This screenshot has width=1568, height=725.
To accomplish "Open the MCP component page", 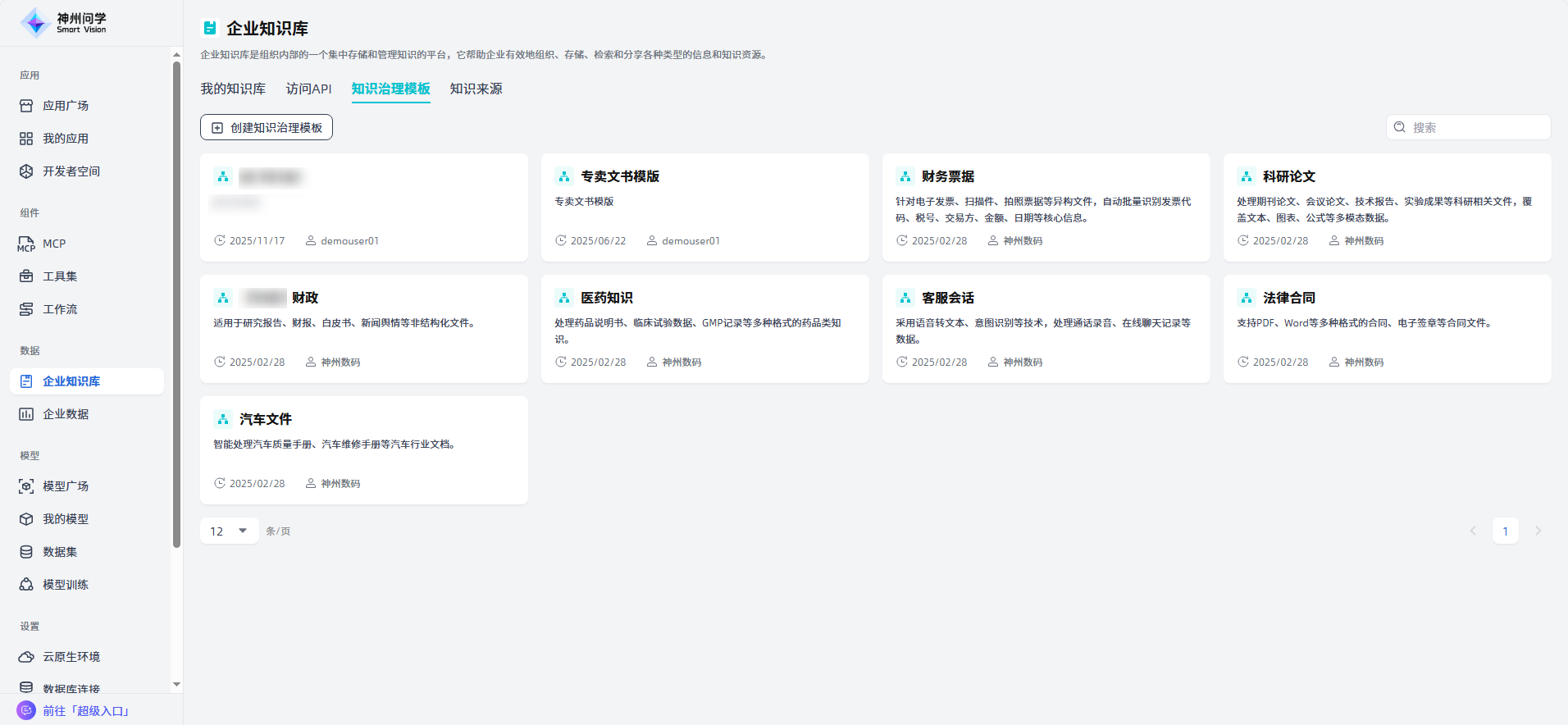I will tap(54, 244).
